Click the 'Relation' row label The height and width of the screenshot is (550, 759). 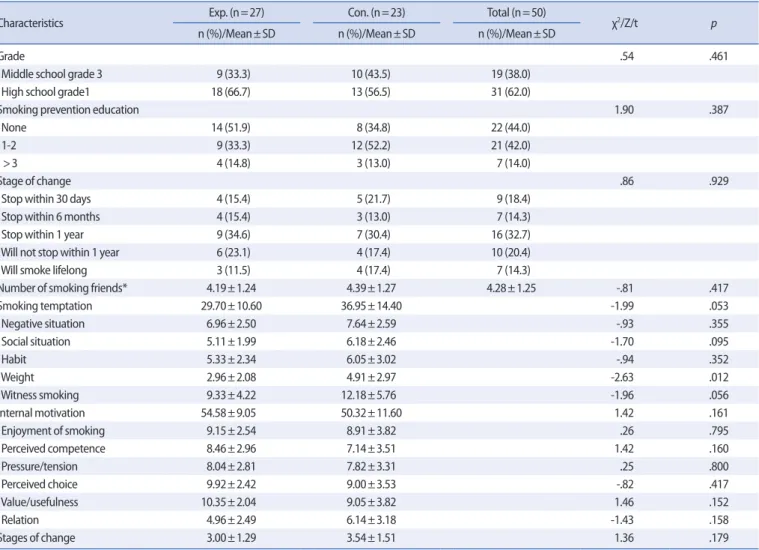(20, 520)
